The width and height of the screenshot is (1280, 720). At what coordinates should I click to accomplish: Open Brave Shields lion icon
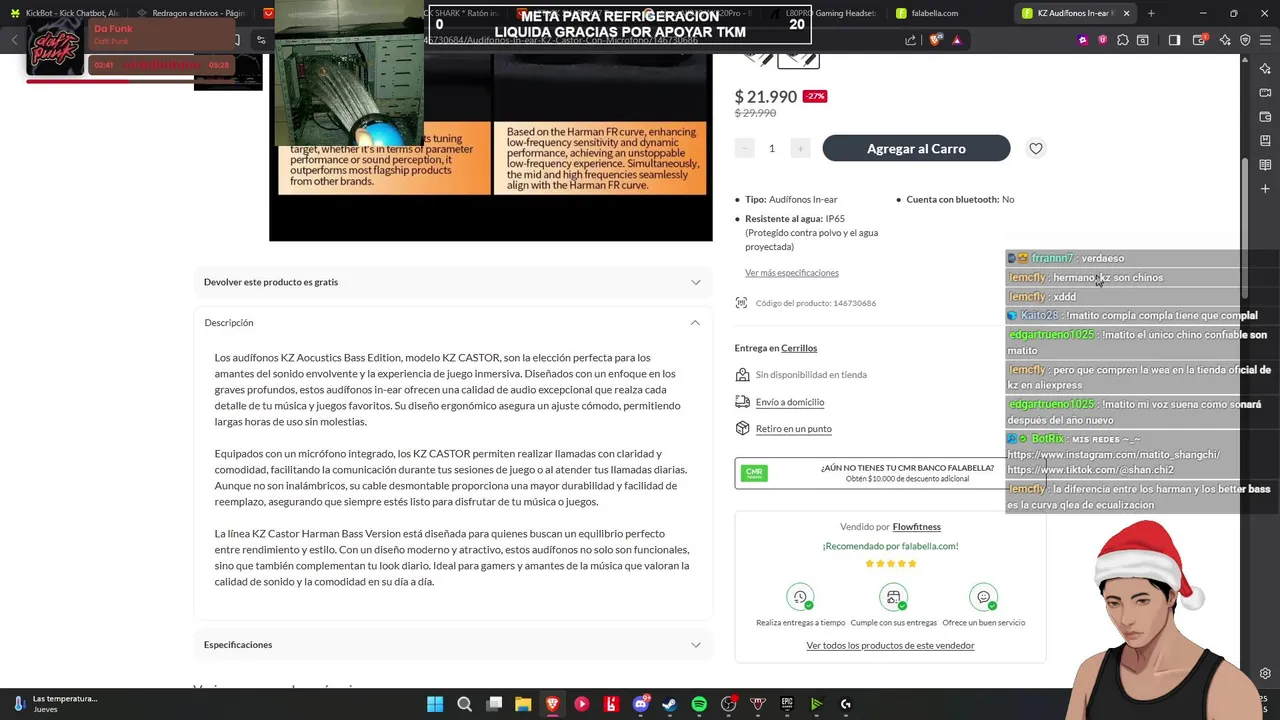point(935,40)
